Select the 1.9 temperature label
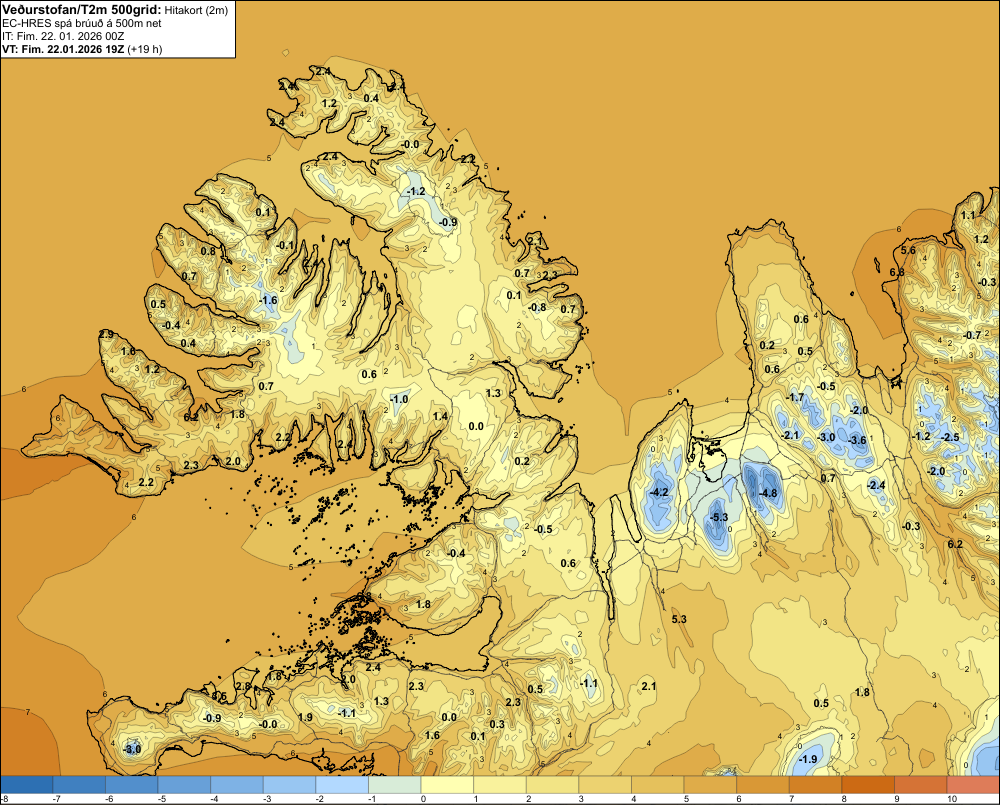Screen dimensions: 1000x805 tap(305, 717)
